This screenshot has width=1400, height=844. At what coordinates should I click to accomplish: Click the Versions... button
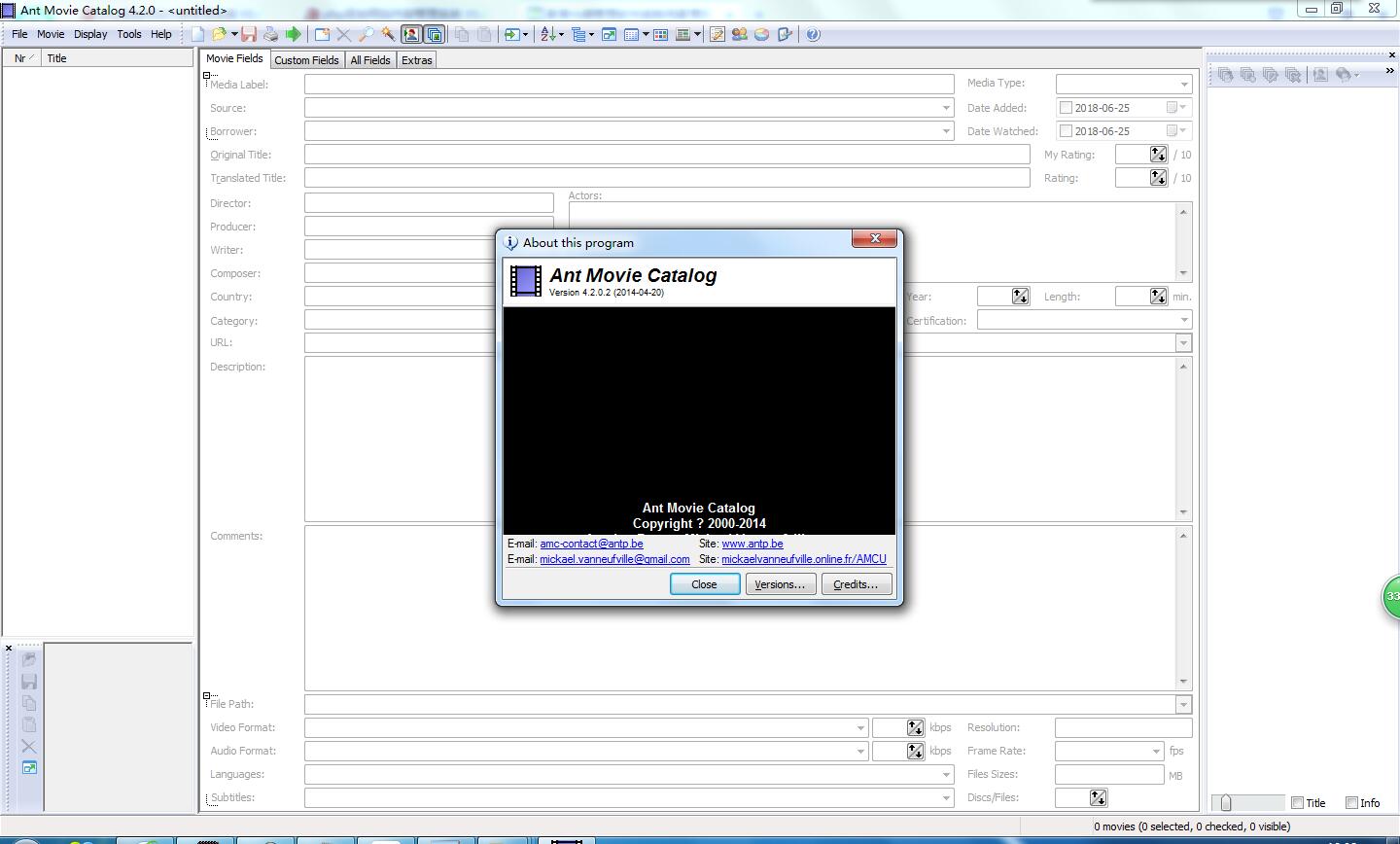pyautogui.click(x=781, y=584)
